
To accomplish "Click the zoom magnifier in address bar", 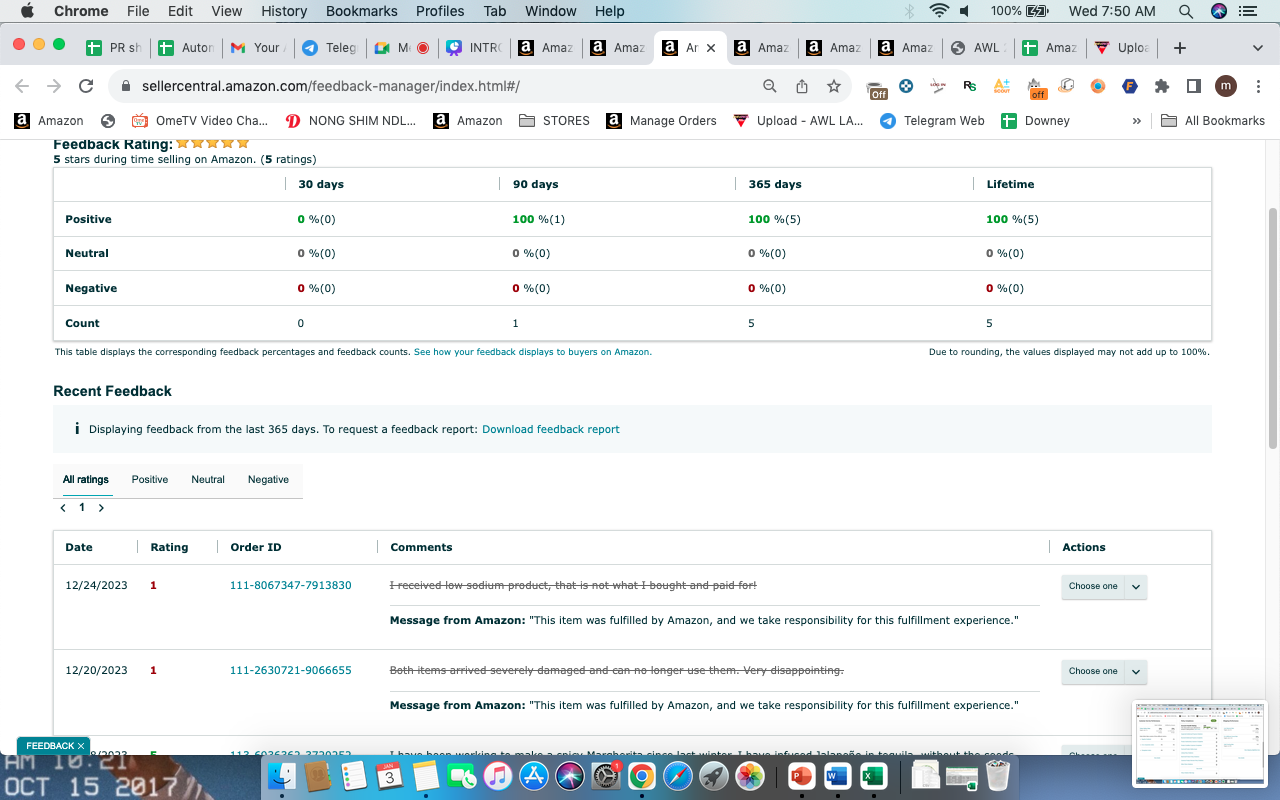I will (x=770, y=86).
